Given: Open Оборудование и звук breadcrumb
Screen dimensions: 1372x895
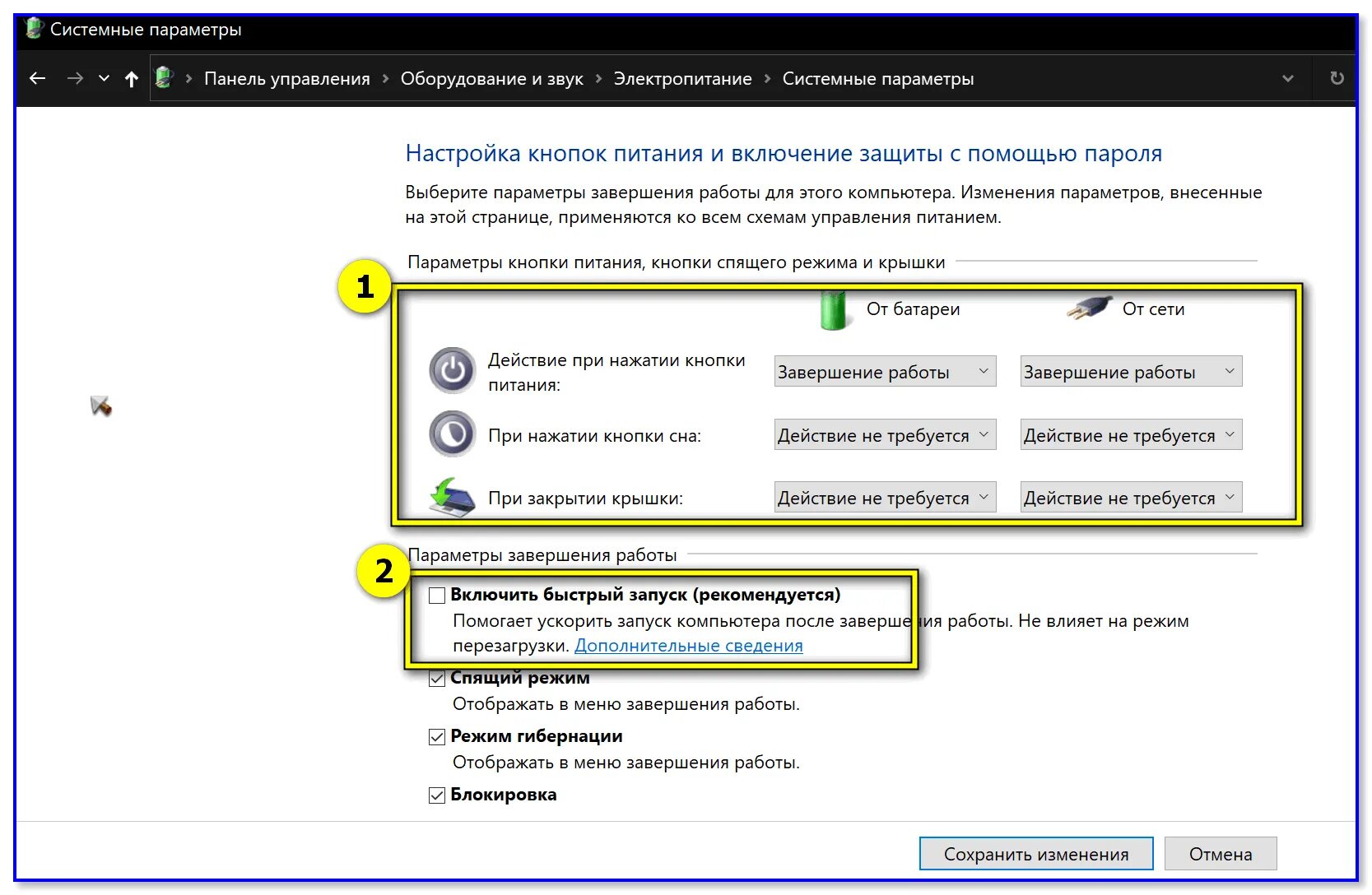Looking at the screenshot, I should tap(491, 79).
